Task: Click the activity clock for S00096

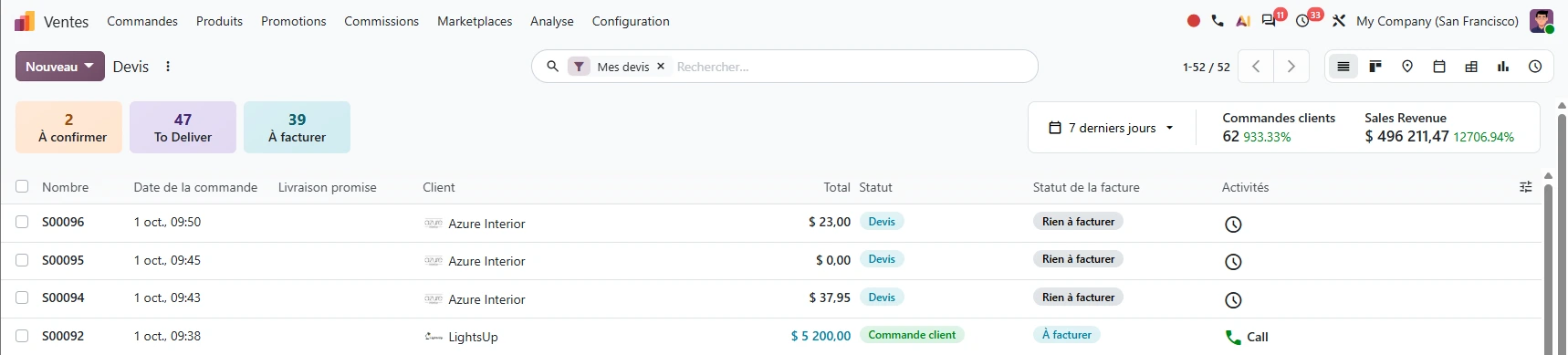Action: [1233, 224]
